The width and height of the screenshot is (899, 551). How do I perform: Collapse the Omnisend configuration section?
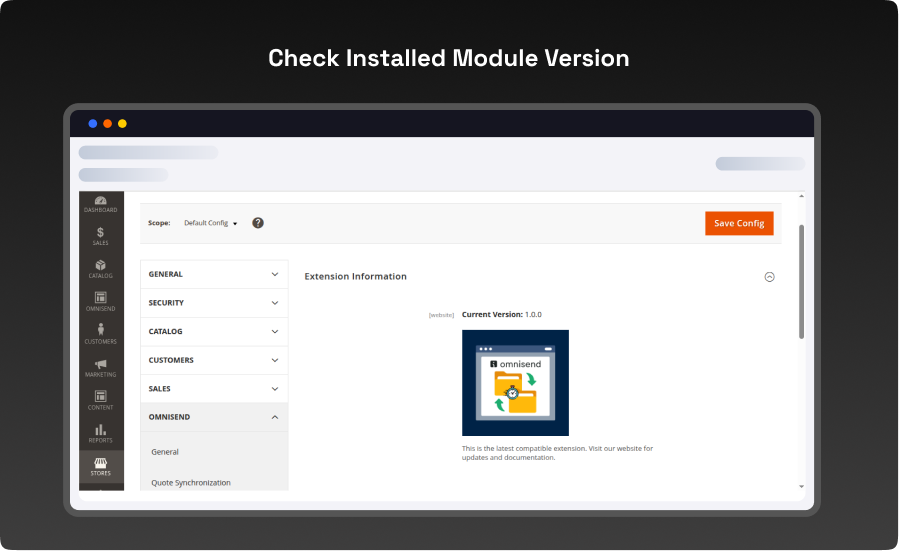tap(214, 417)
